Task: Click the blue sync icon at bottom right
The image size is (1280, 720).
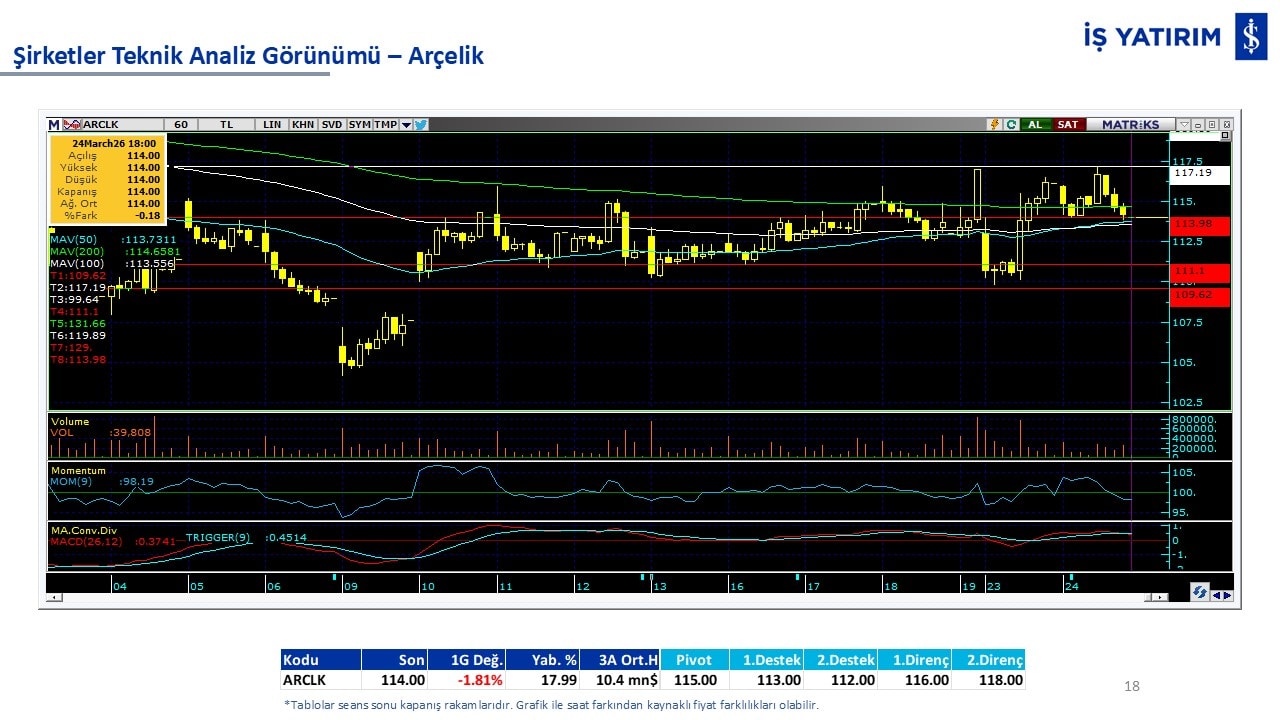Action: coord(1198,594)
